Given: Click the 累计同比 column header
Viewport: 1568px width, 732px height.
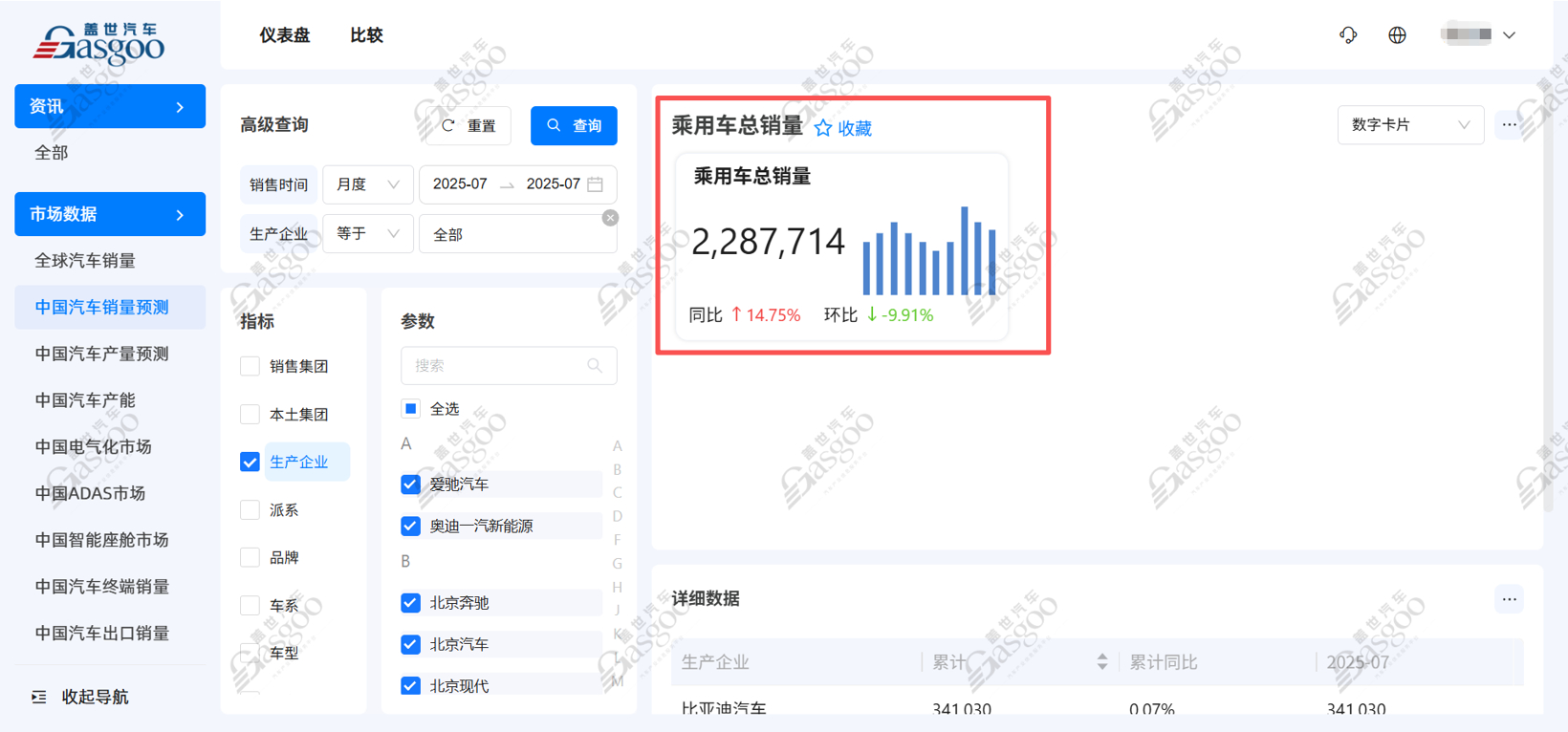Looking at the screenshot, I should 1164,662.
